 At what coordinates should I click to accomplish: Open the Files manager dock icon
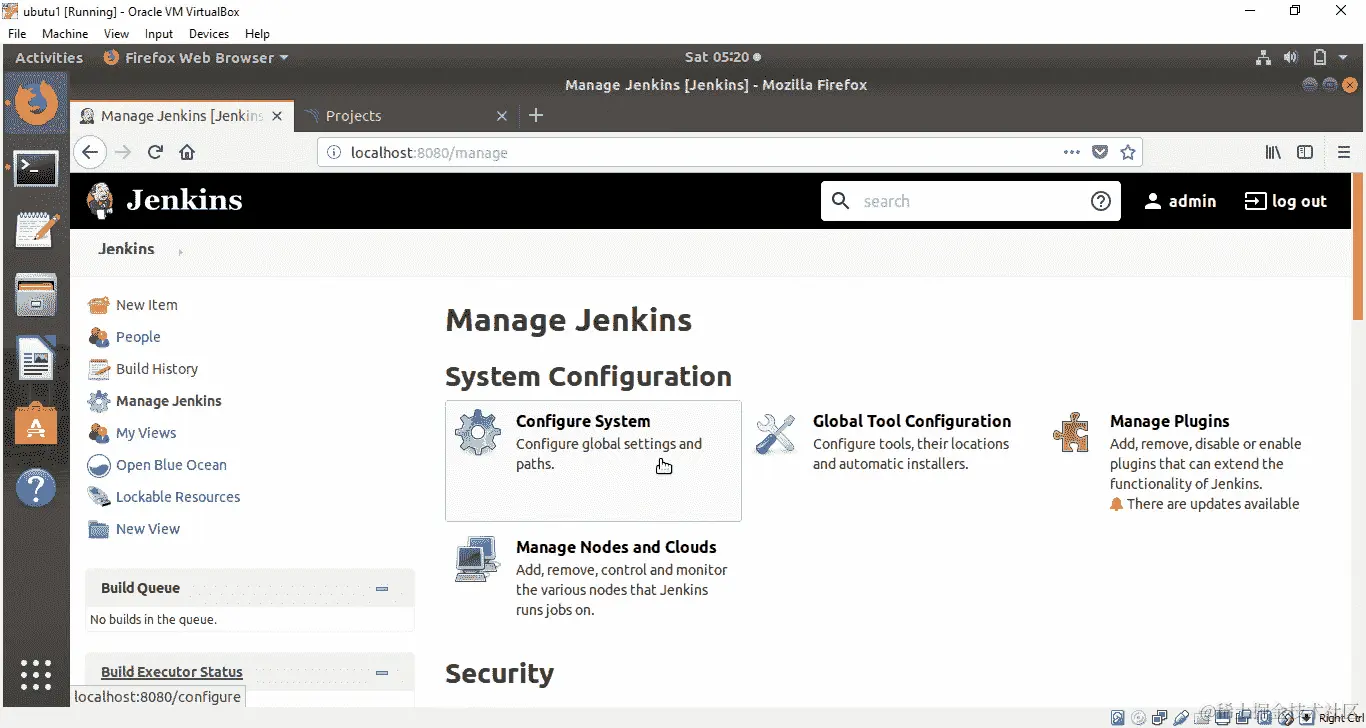pos(36,296)
